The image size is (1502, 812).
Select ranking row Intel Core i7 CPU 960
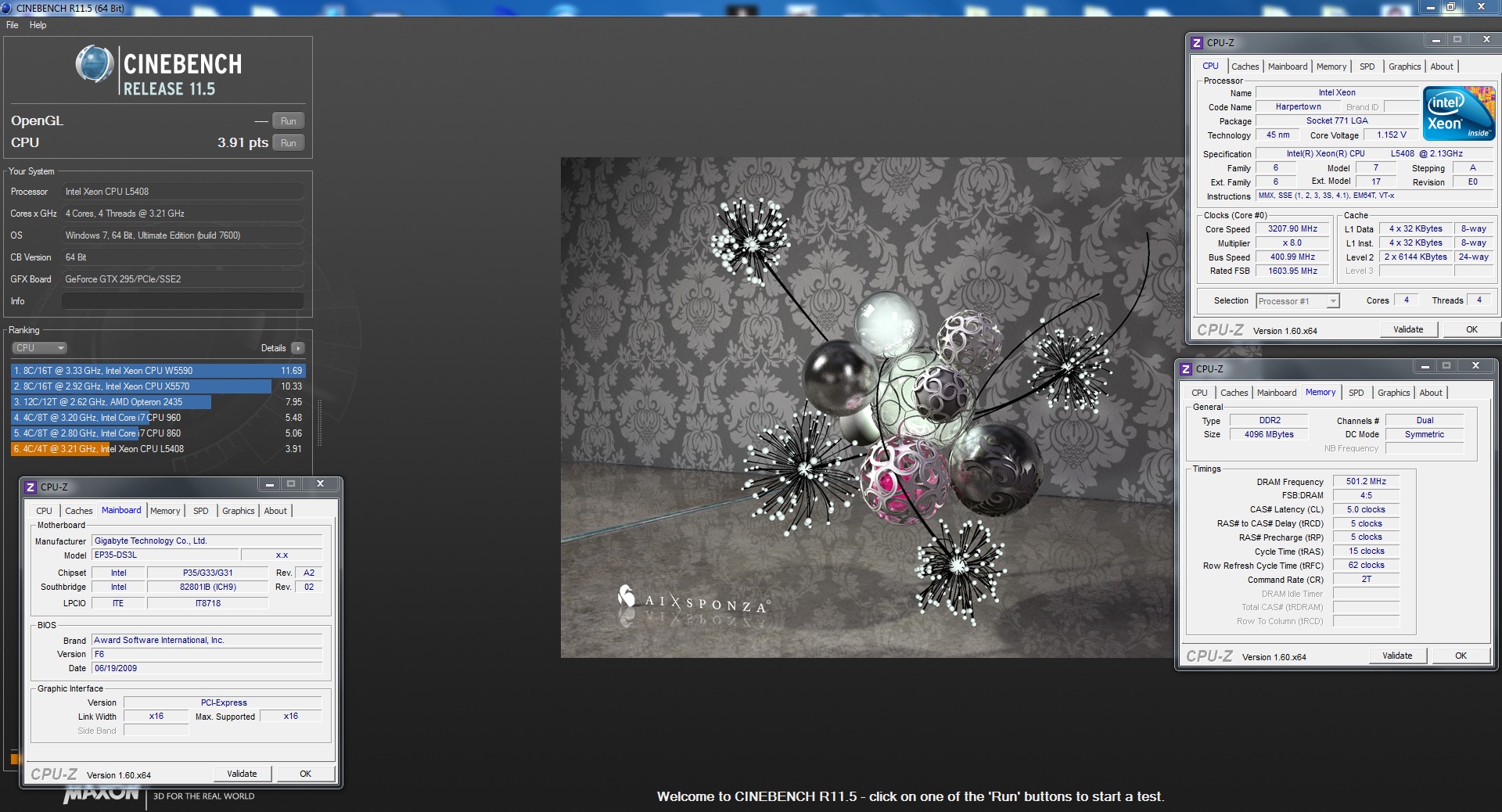tap(158, 418)
